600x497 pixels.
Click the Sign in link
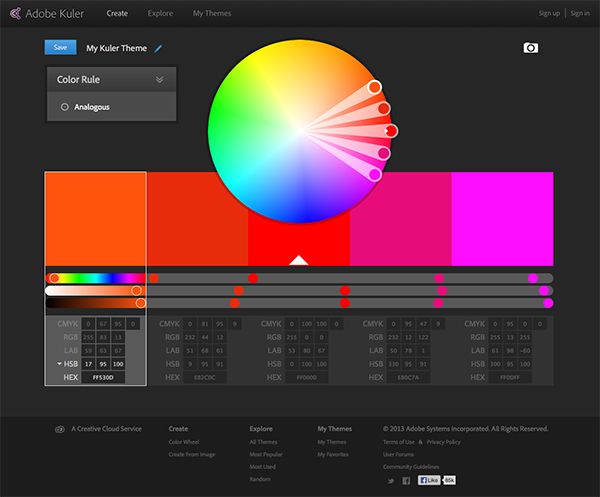pos(580,13)
